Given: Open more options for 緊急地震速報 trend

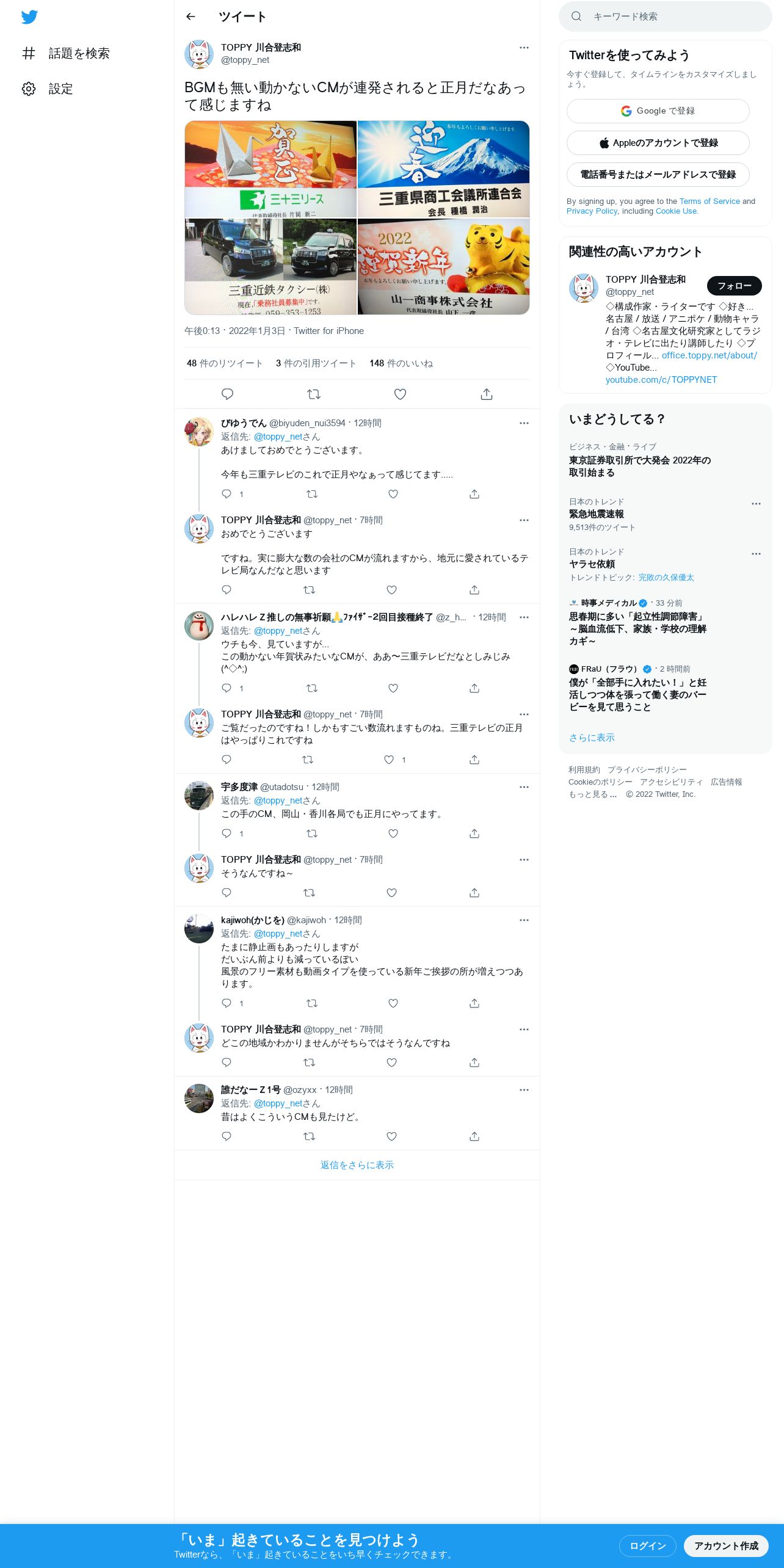Looking at the screenshot, I should (x=756, y=504).
